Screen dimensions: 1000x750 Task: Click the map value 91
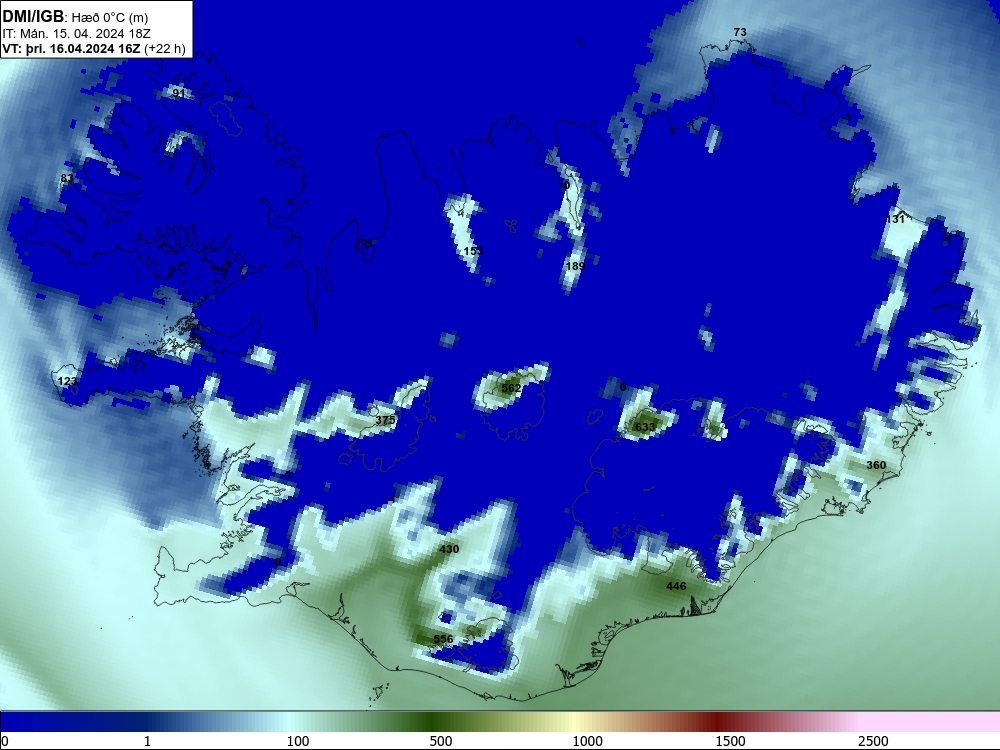179,93
